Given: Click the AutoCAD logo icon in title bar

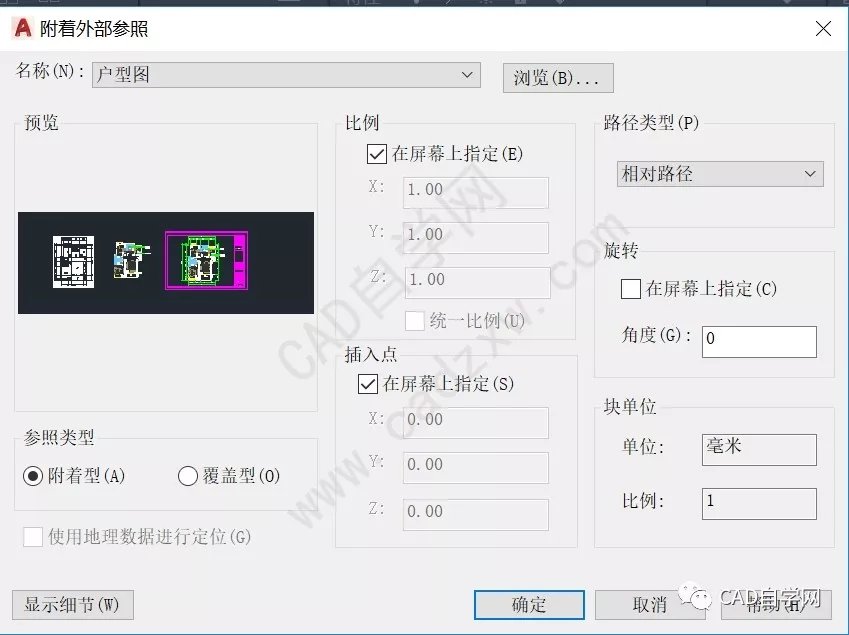Looking at the screenshot, I should [22, 29].
